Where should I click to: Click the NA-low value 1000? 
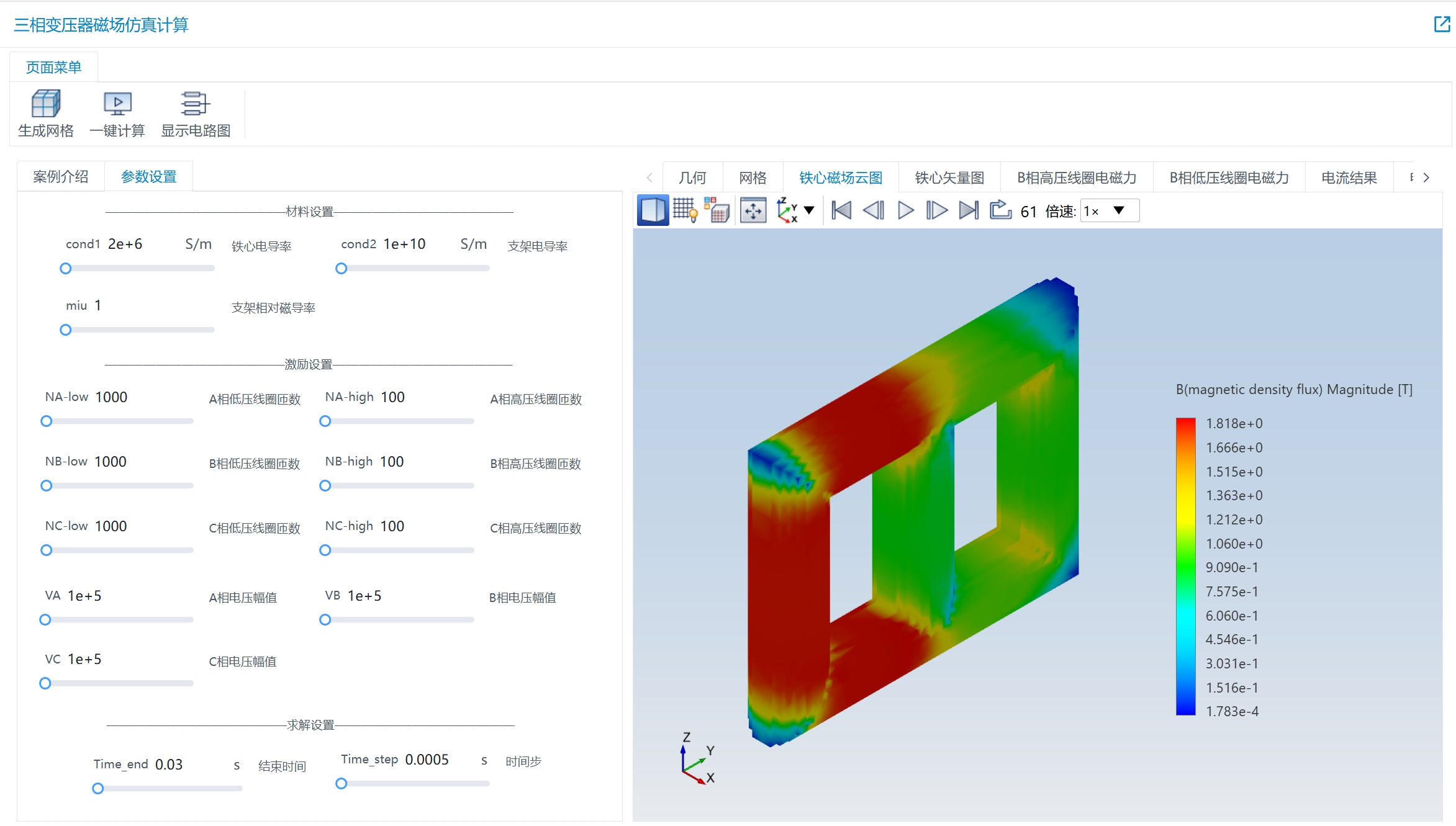pyautogui.click(x=111, y=397)
